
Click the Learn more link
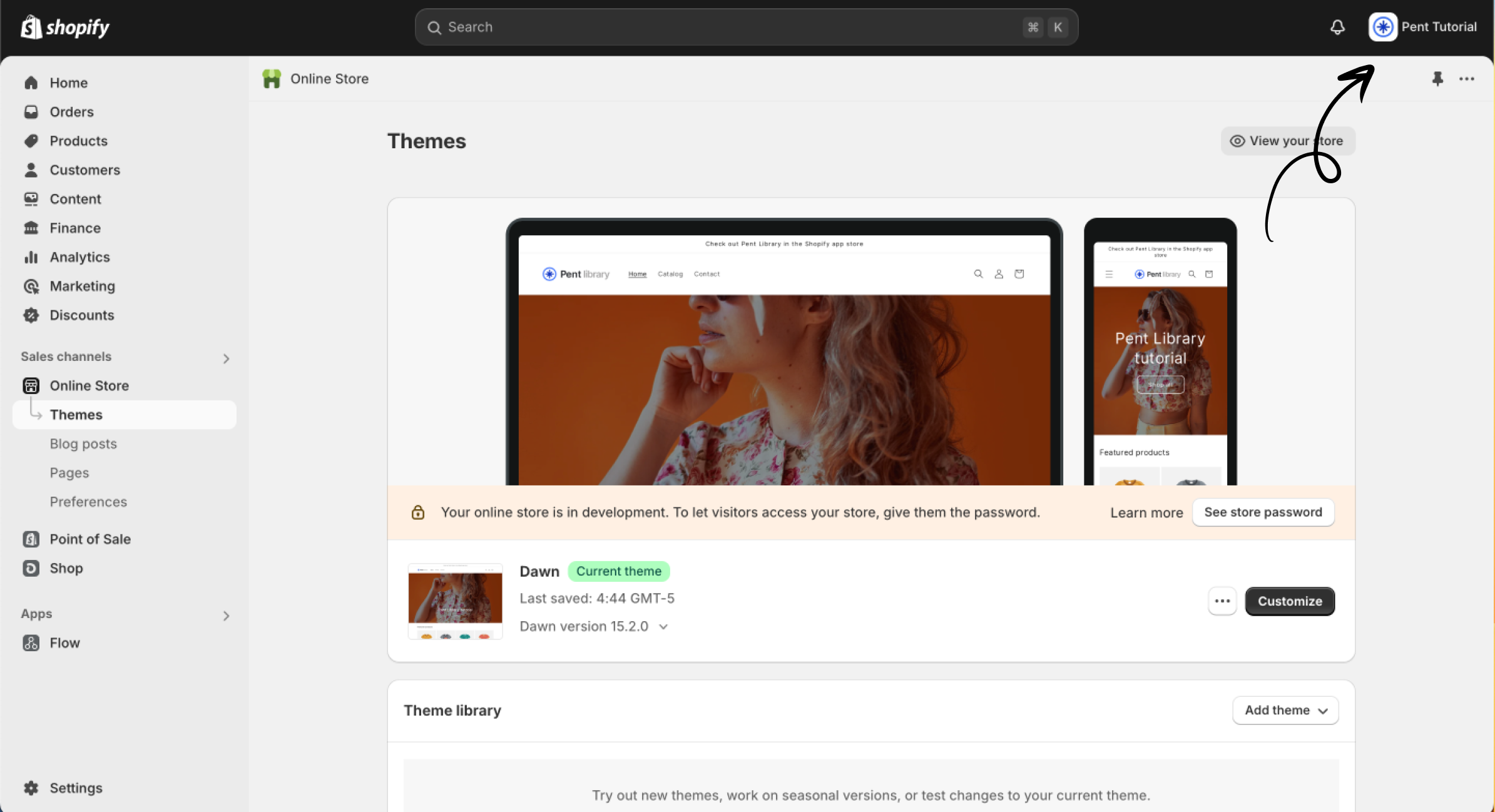1146,513
